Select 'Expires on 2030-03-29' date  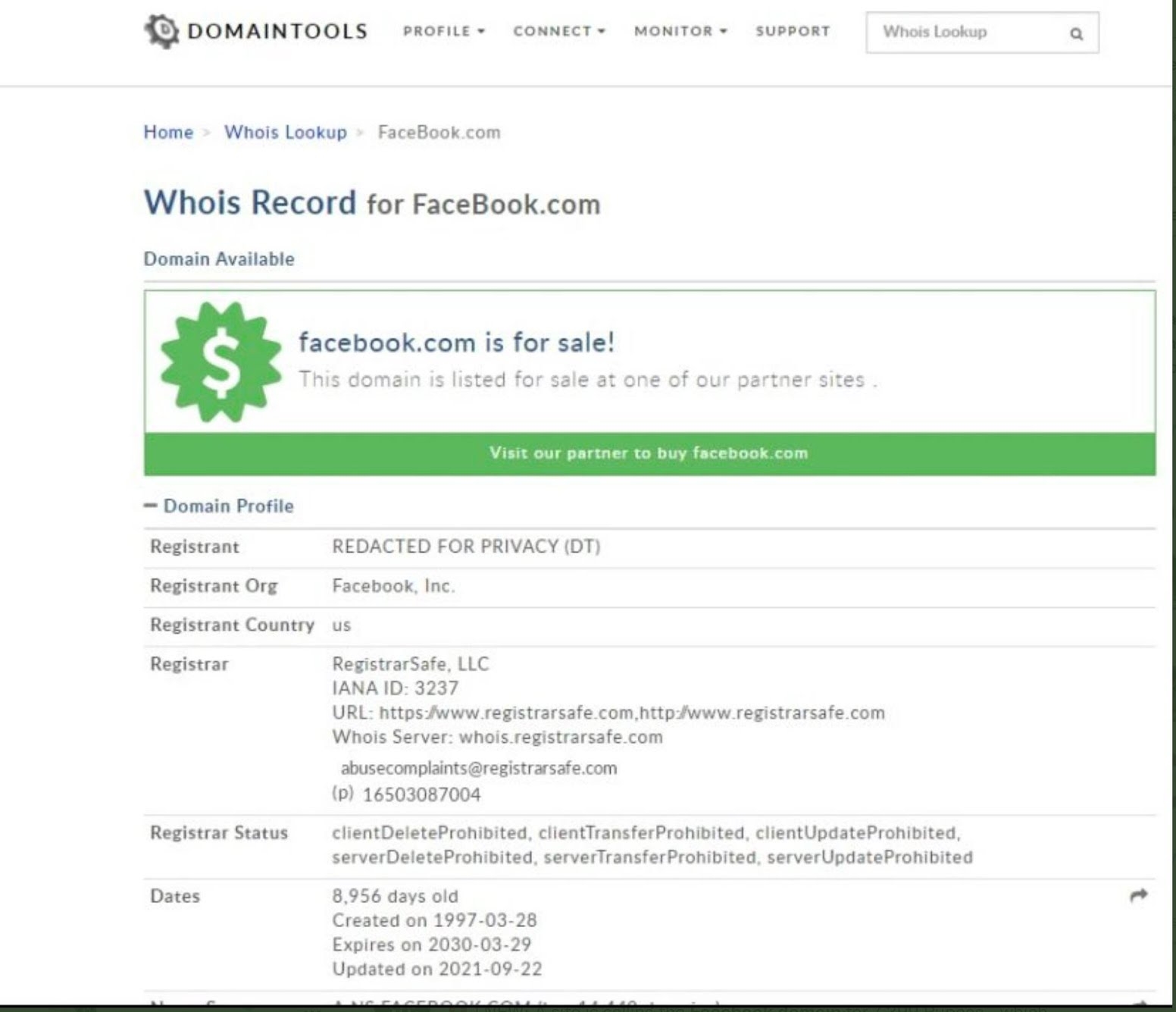432,945
